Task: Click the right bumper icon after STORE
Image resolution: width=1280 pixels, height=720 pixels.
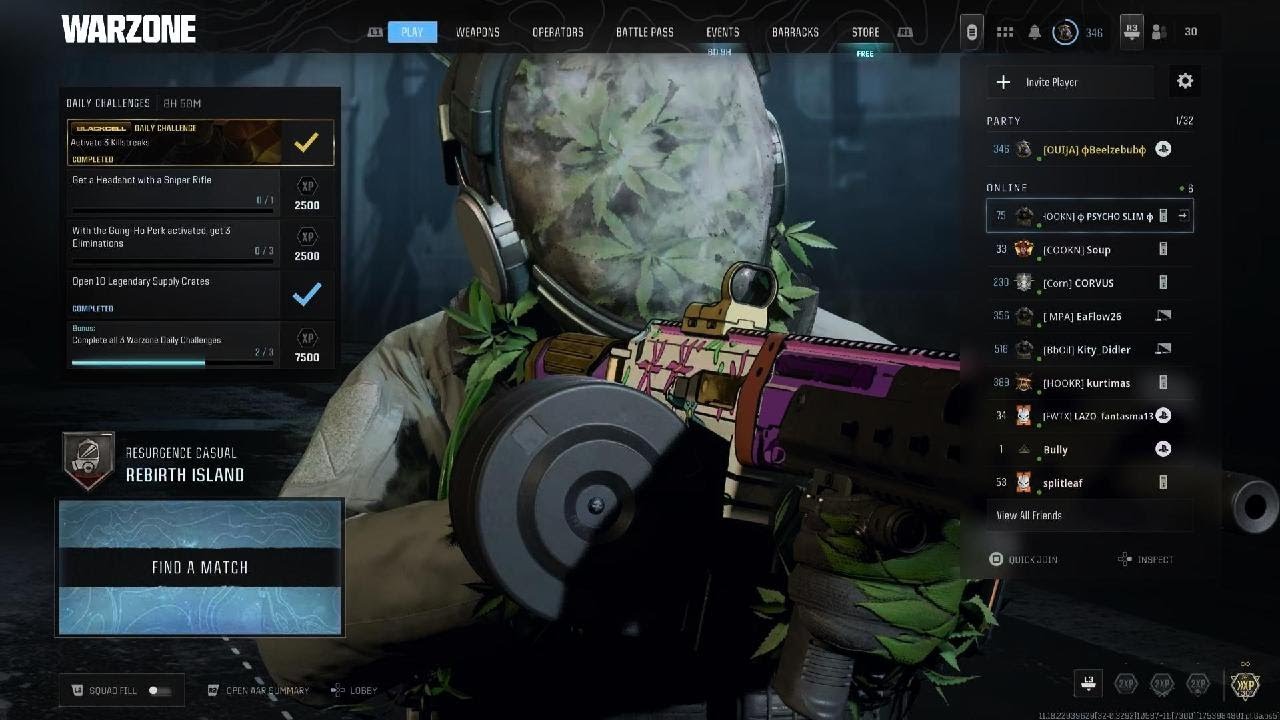Action: [905, 32]
